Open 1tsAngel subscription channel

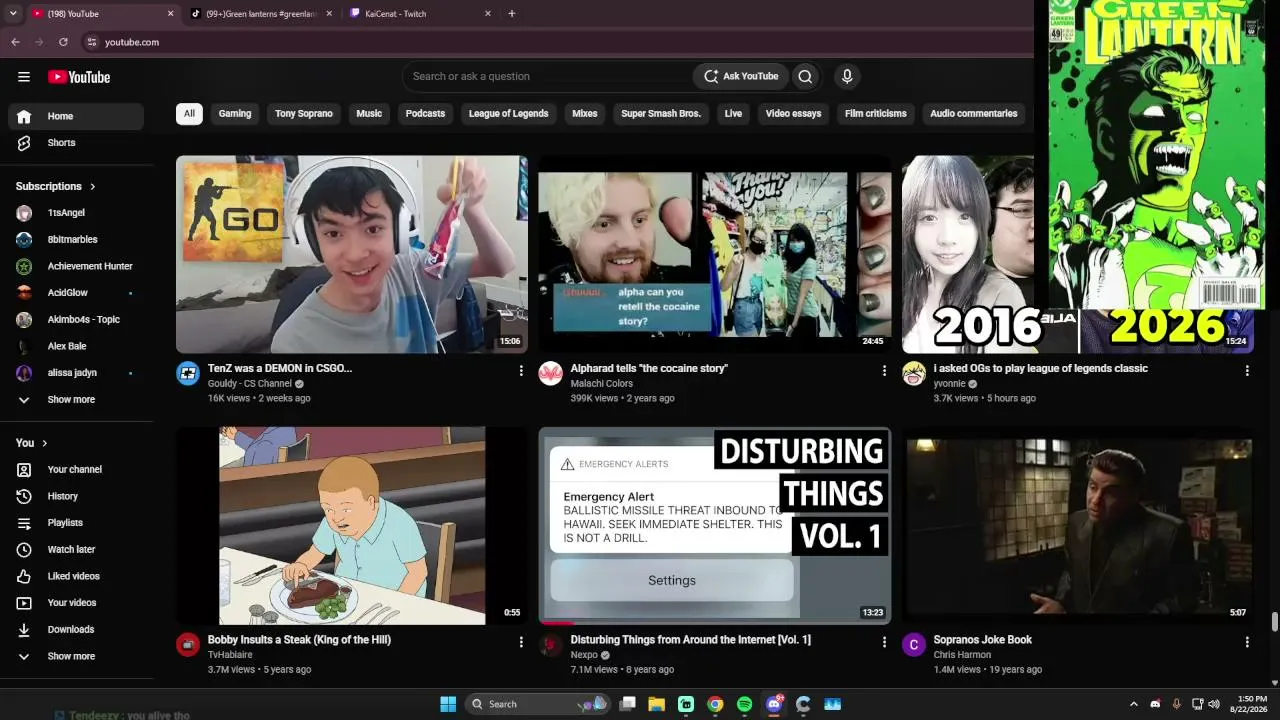click(x=76, y=213)
